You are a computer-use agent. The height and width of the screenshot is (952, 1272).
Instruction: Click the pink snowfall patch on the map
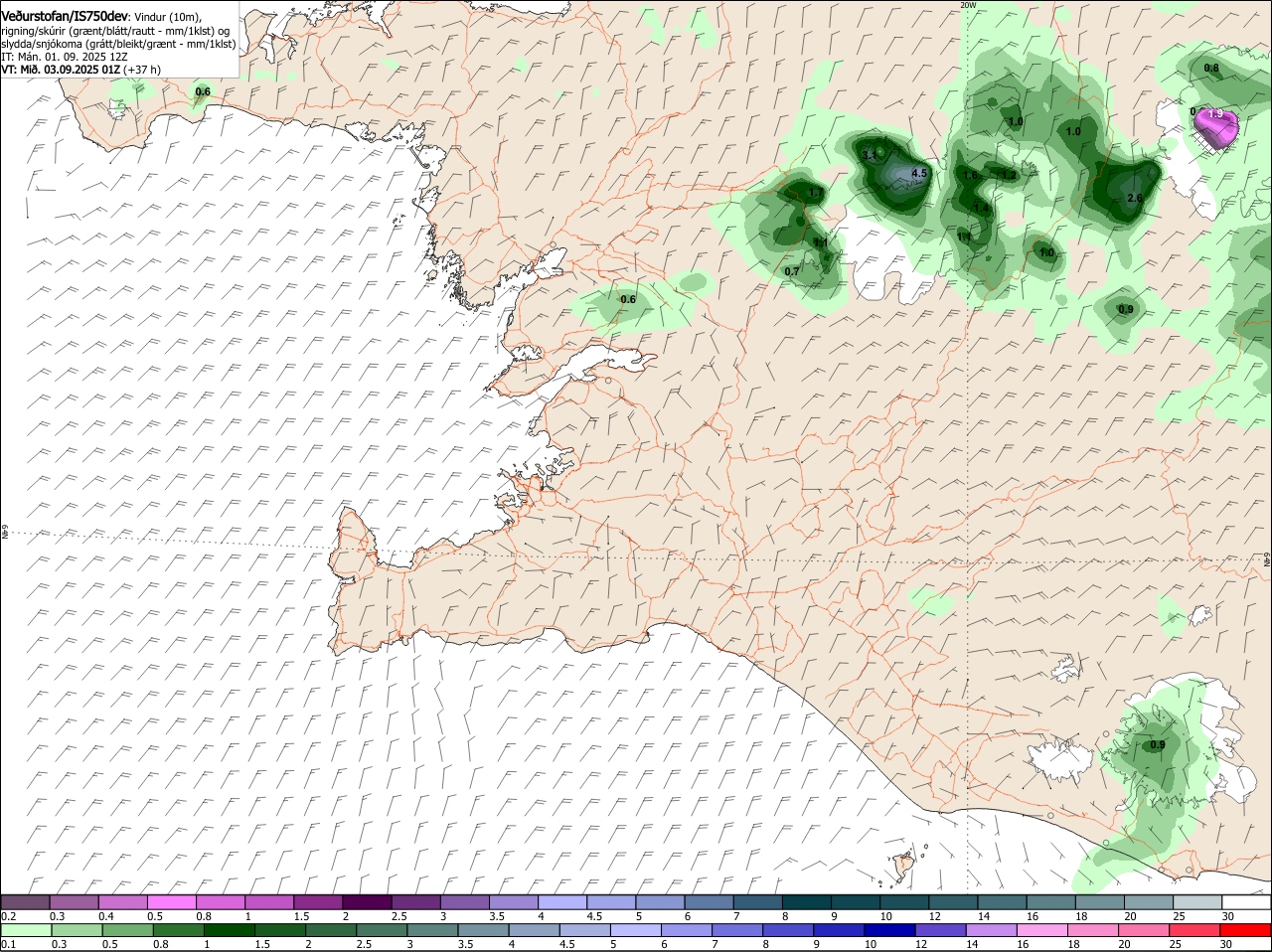(x=1217, y=127)
